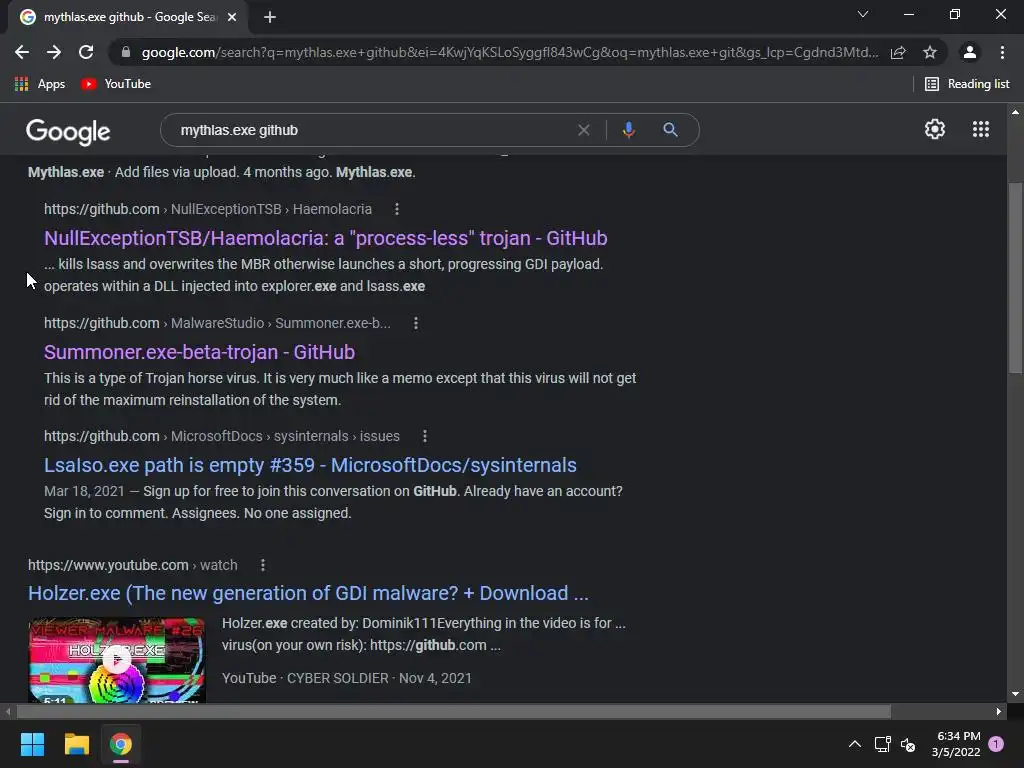Image resolution: width=1024 pixels, height=768 pixels.
Task: Play the Holzer.exe video thumbnail
Action: pyautogui.click(x=117, y=660)
